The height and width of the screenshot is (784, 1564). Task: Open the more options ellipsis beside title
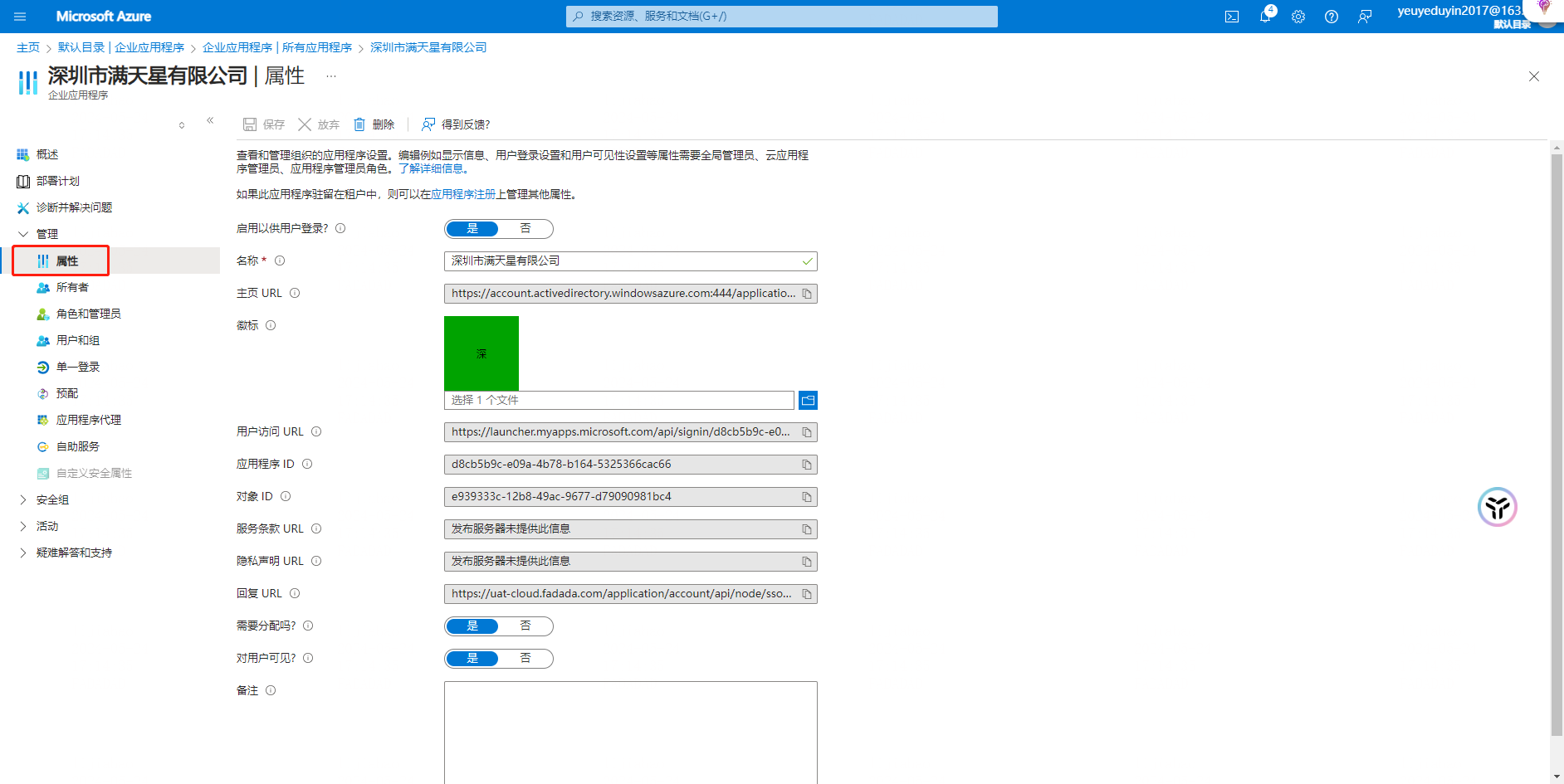tap(331, 76)
